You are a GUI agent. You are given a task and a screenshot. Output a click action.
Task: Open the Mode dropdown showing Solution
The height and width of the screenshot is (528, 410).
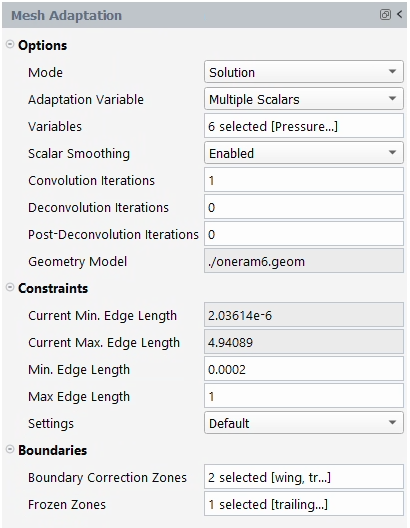point(304,72)
